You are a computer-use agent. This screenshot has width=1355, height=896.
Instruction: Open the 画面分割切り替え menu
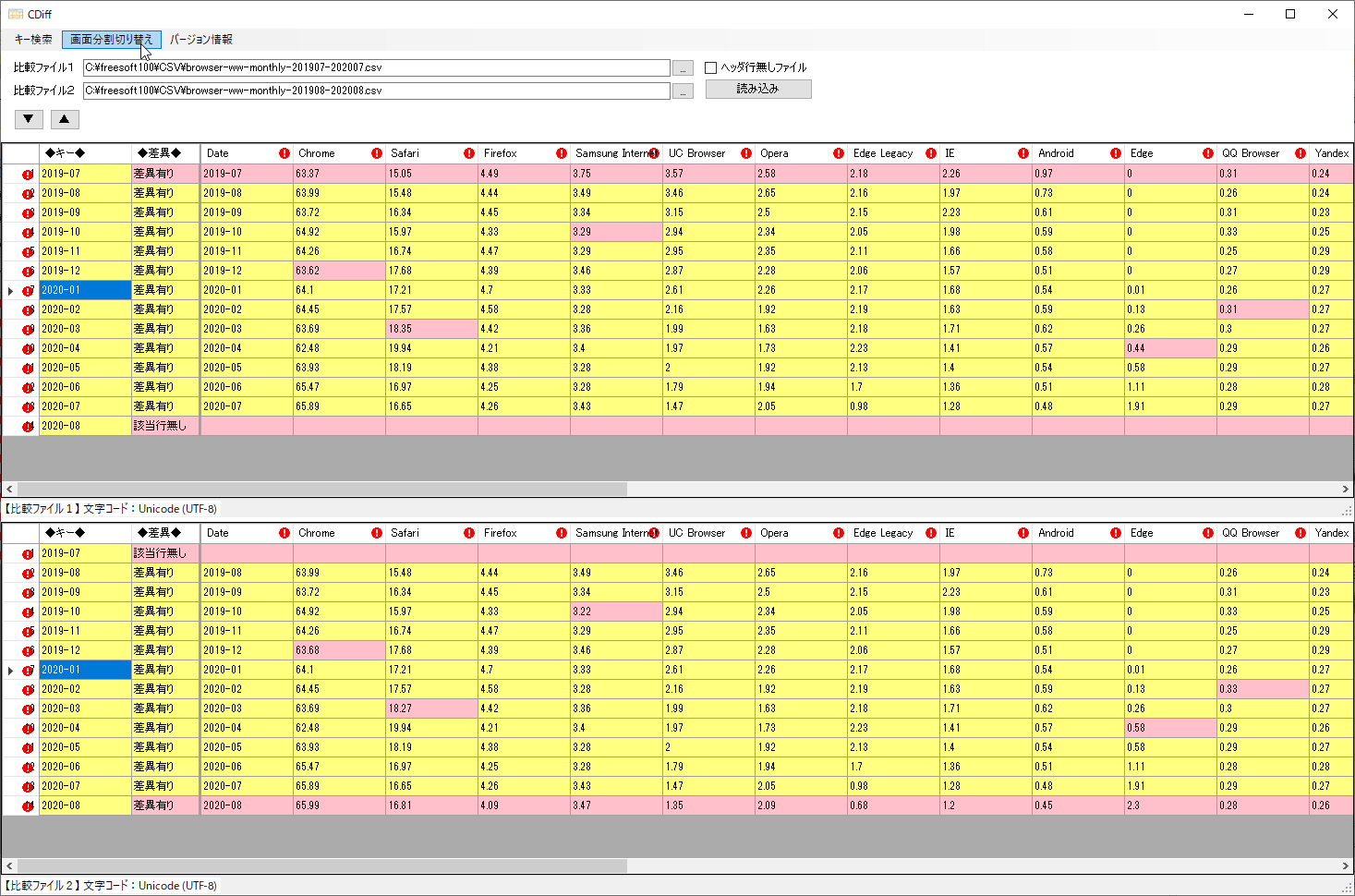(112, 40)
